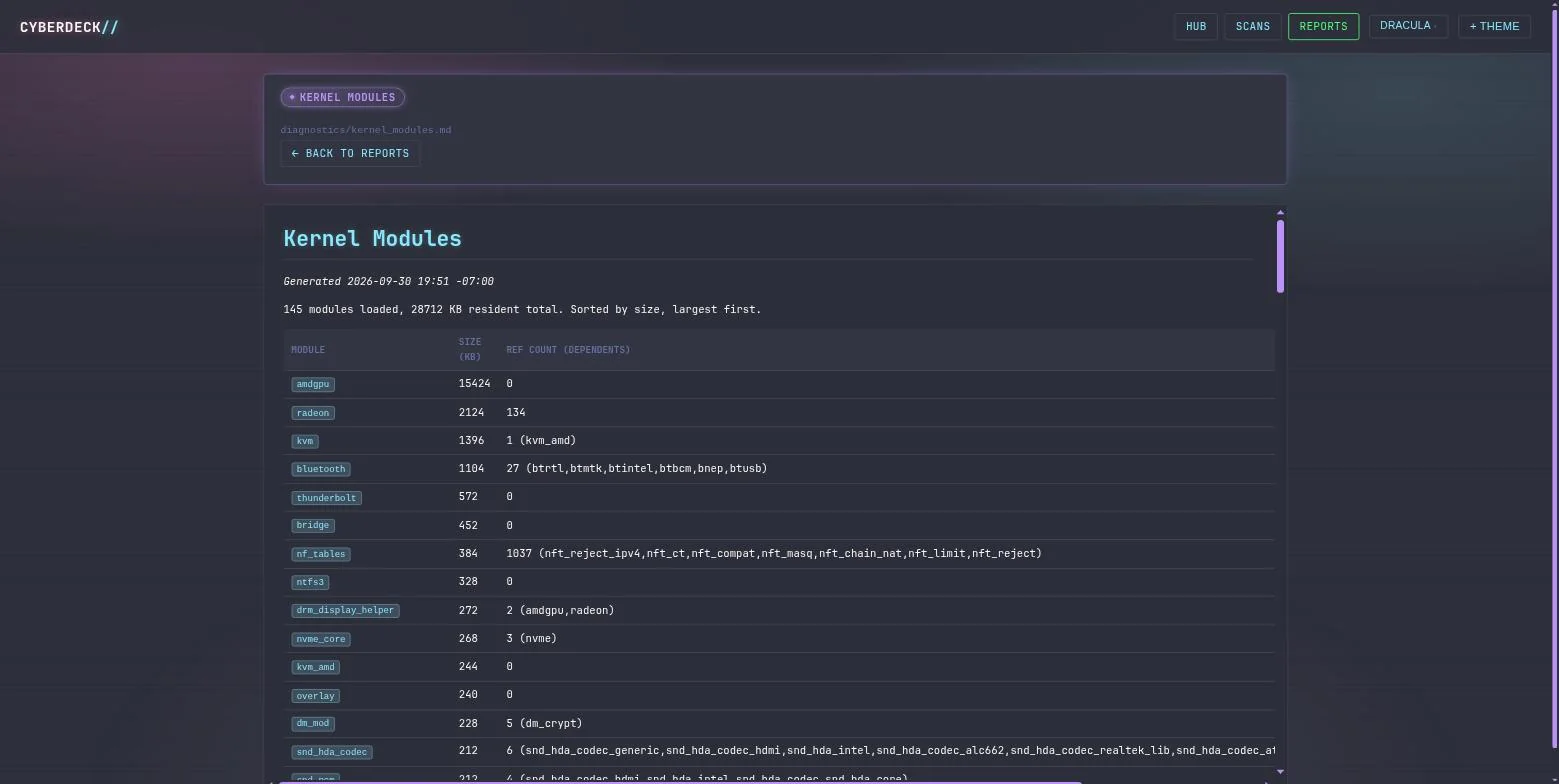Click the bluetooth dependents list starting with btrtl
Screen dimensions: 1559x784
637,469
